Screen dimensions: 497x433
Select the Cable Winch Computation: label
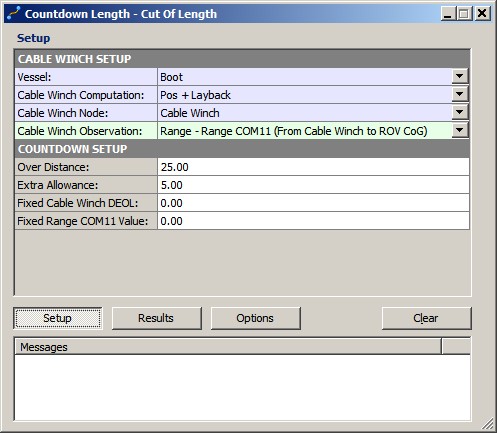[x=81, y=95]
